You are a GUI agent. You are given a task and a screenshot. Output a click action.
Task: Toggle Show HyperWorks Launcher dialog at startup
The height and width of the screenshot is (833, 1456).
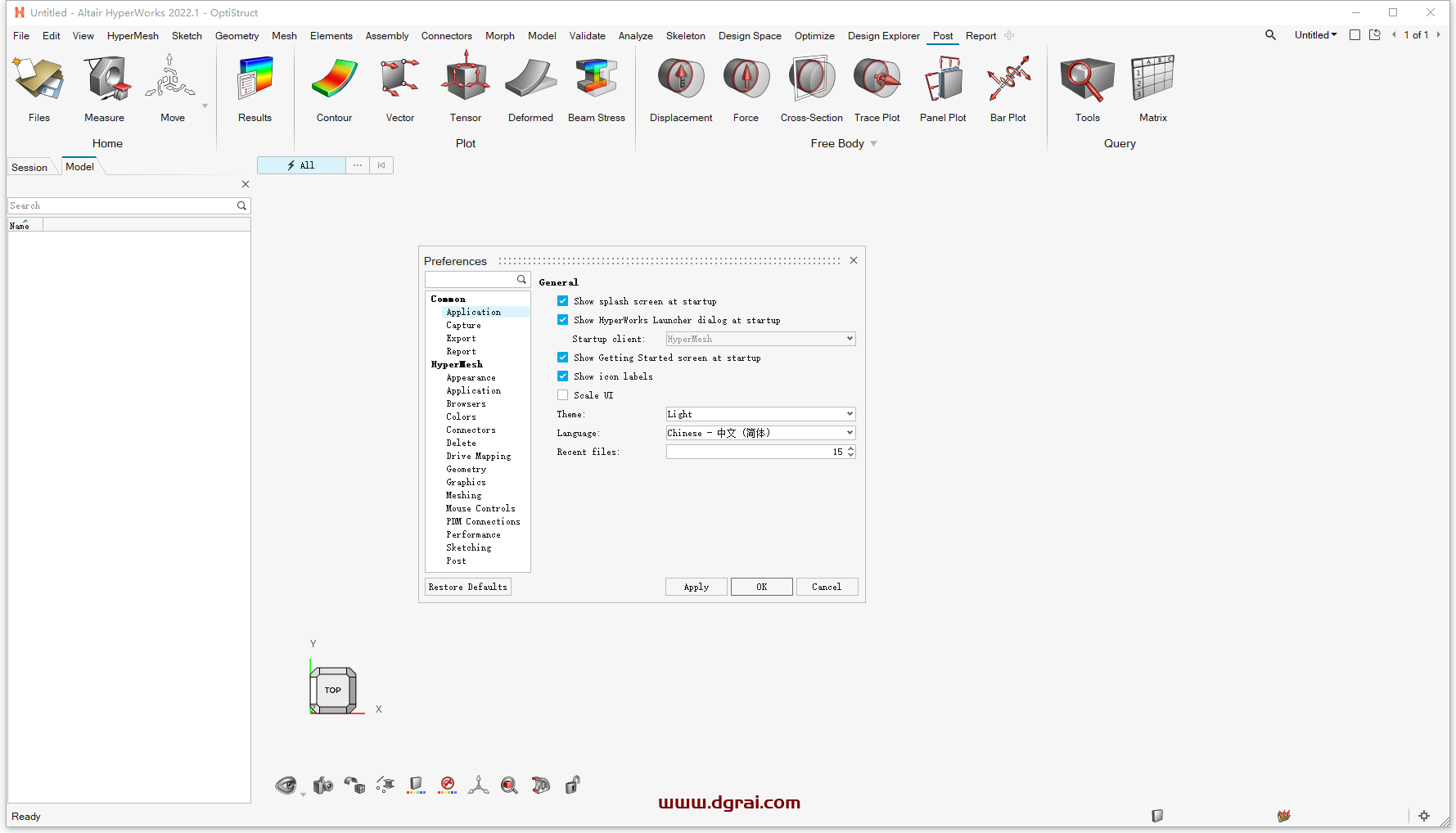pos(562,320)
